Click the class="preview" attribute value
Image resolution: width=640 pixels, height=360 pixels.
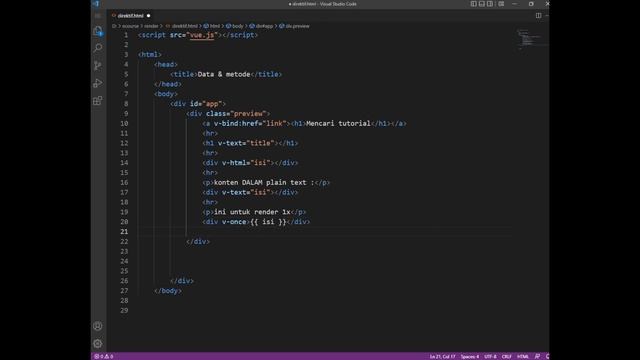[248, 113]
